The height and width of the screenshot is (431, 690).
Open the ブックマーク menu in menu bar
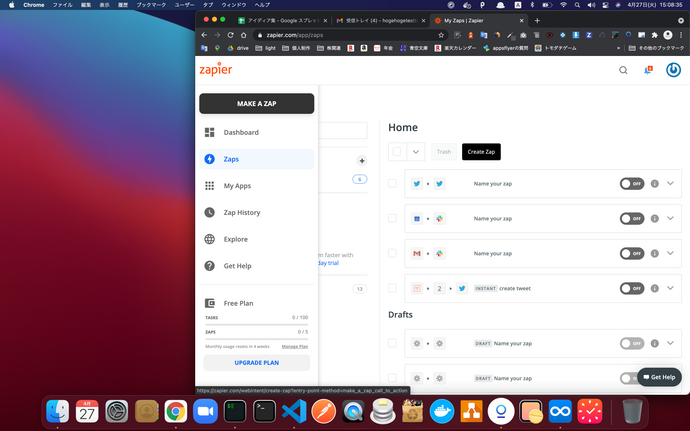(x=151, y=5)
